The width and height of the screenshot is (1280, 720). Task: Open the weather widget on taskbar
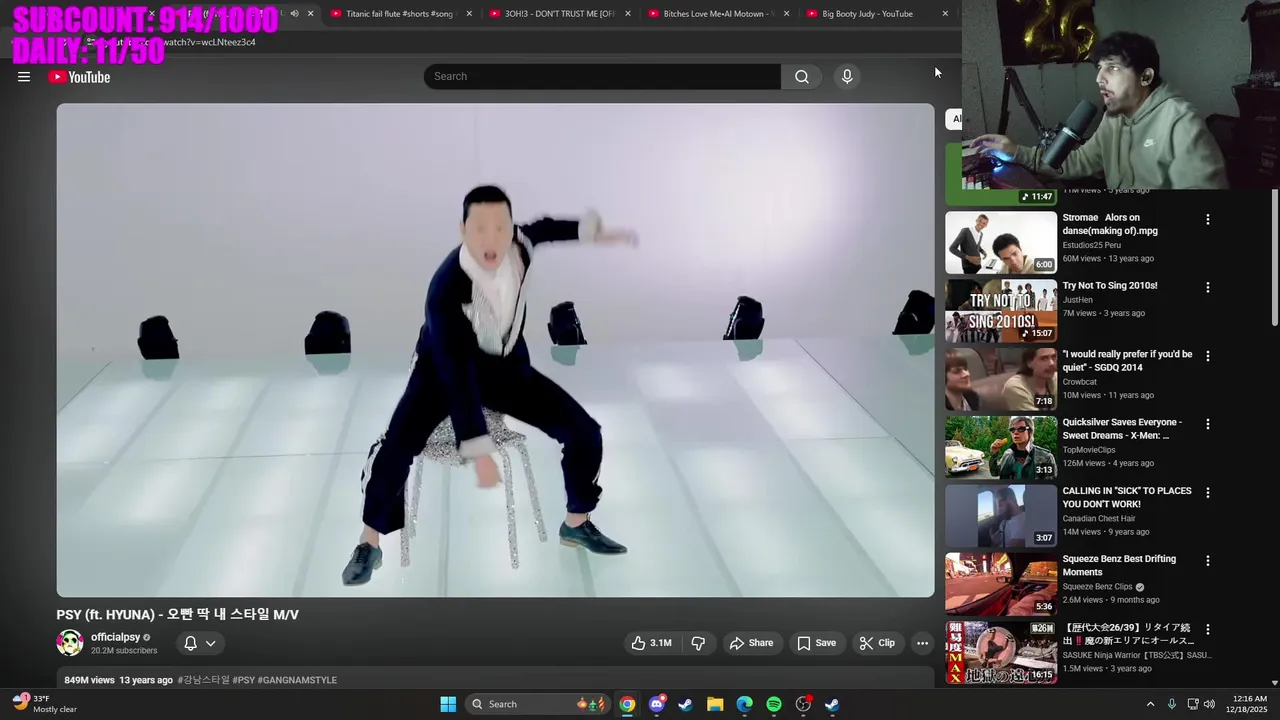tap(45, 704)
